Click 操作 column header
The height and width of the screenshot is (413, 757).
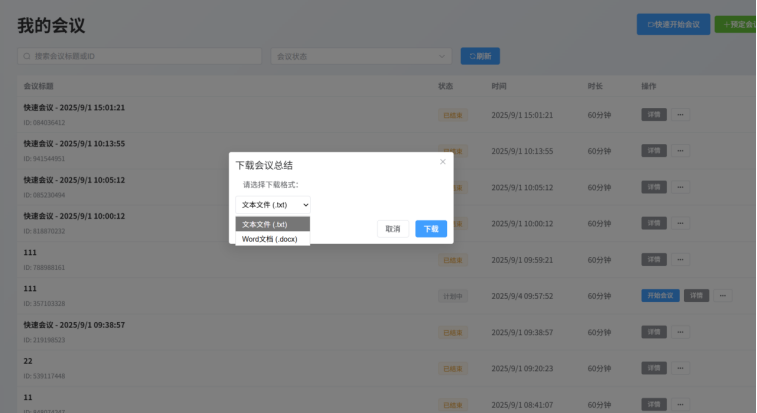click(x=649, y=86)
